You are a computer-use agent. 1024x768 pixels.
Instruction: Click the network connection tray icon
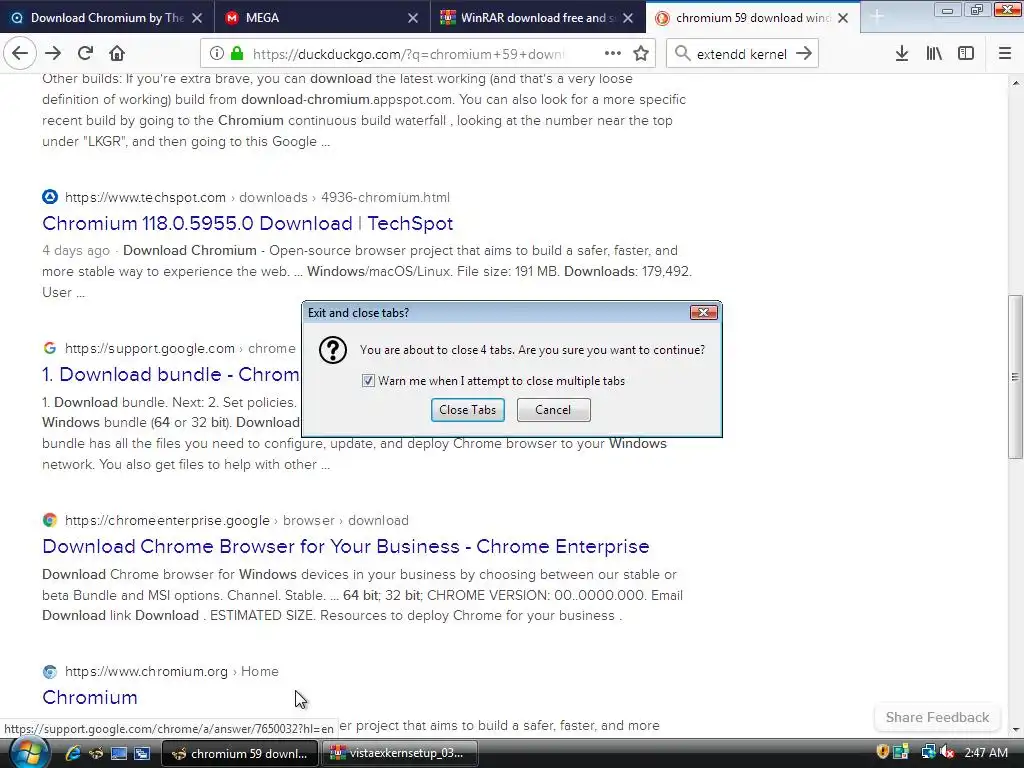pos(928,752)
